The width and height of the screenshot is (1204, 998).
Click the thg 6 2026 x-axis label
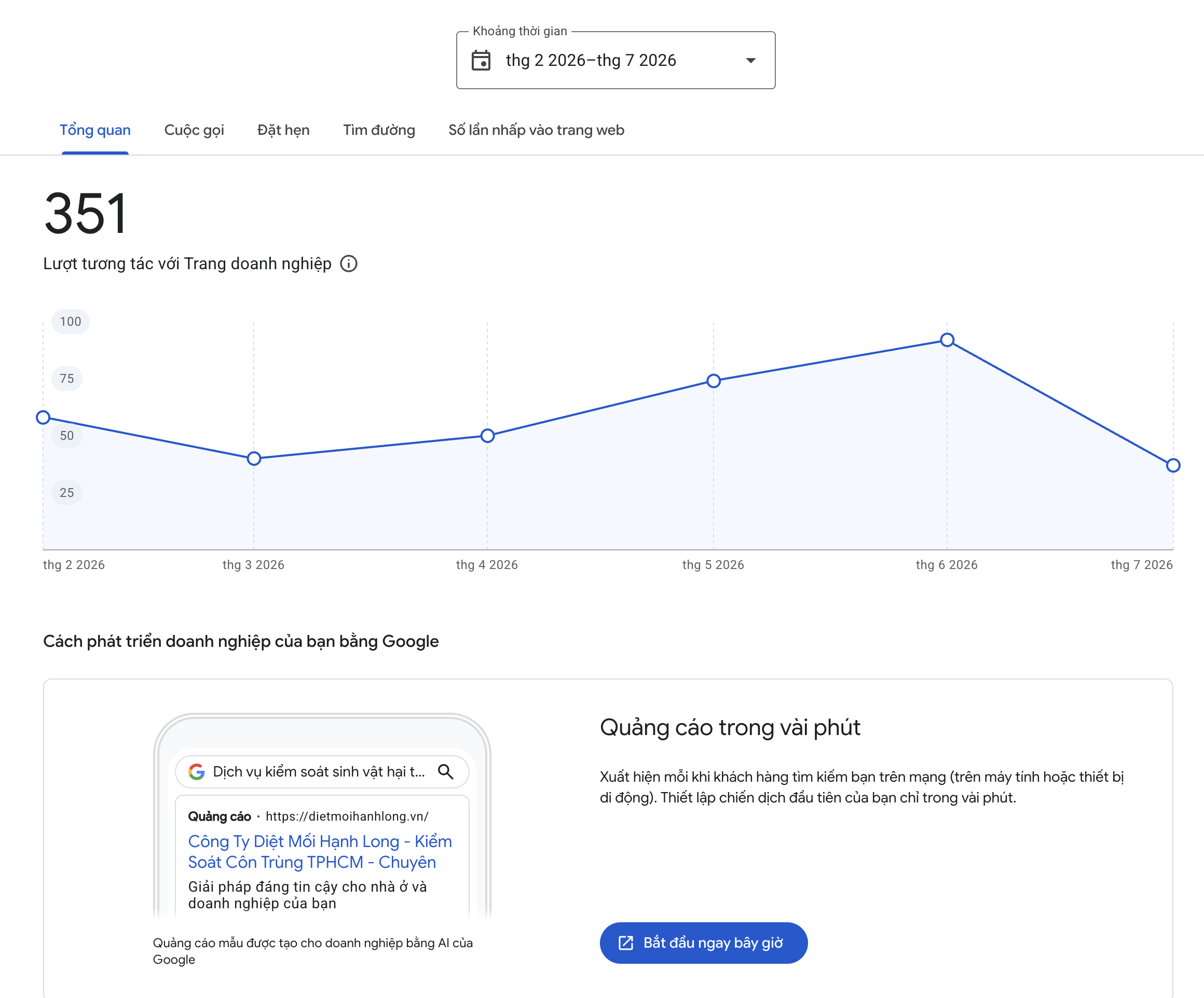pos(947,565)
